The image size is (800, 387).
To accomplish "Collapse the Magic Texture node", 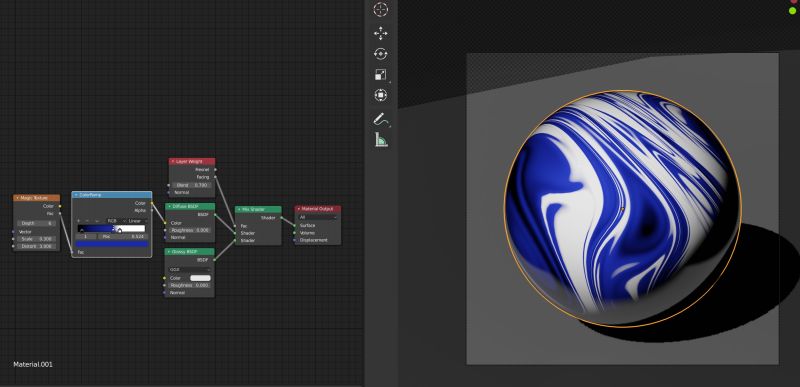I will click(17, 198).
